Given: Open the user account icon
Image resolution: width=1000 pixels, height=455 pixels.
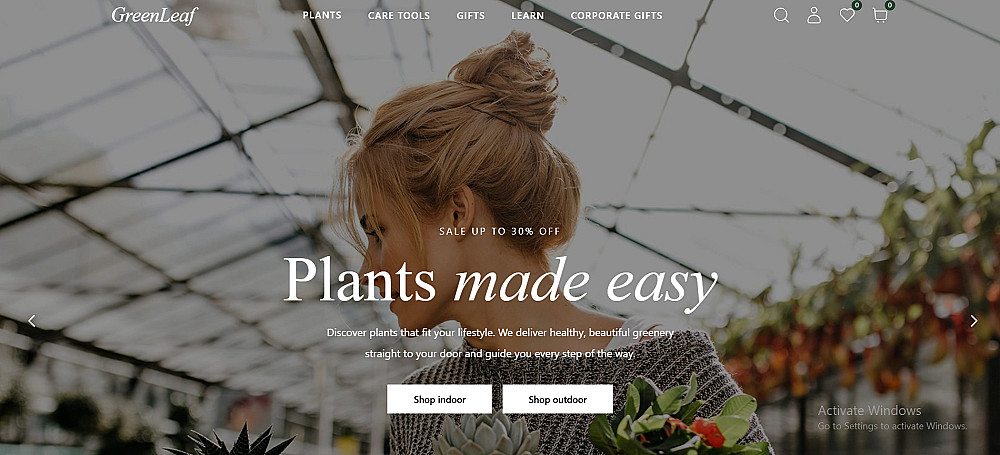Looking at the screenshot, I should [x=814, y=15].
